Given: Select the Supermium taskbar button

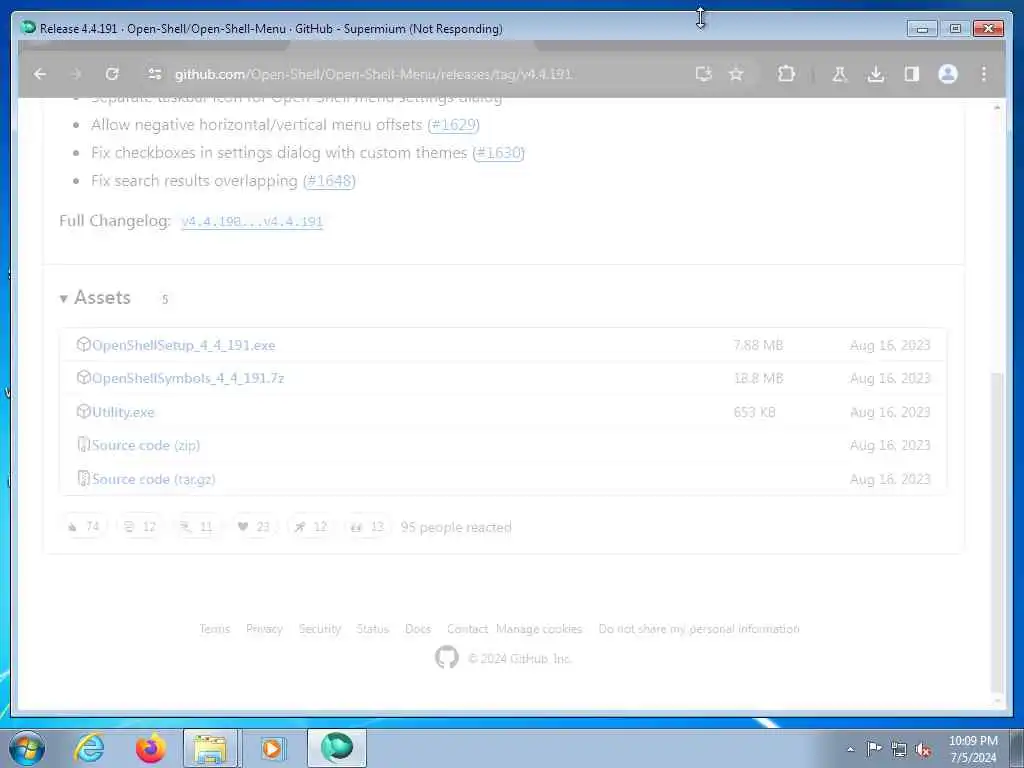Looking at the screenshot, I should [x=337, y=748].
